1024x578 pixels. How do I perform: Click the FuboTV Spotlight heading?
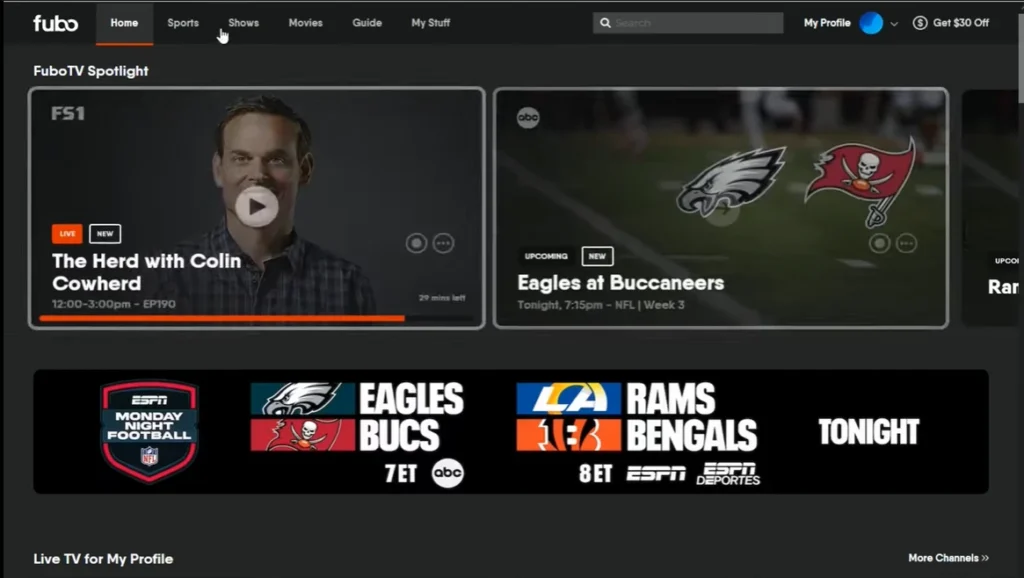click(91, 71)
